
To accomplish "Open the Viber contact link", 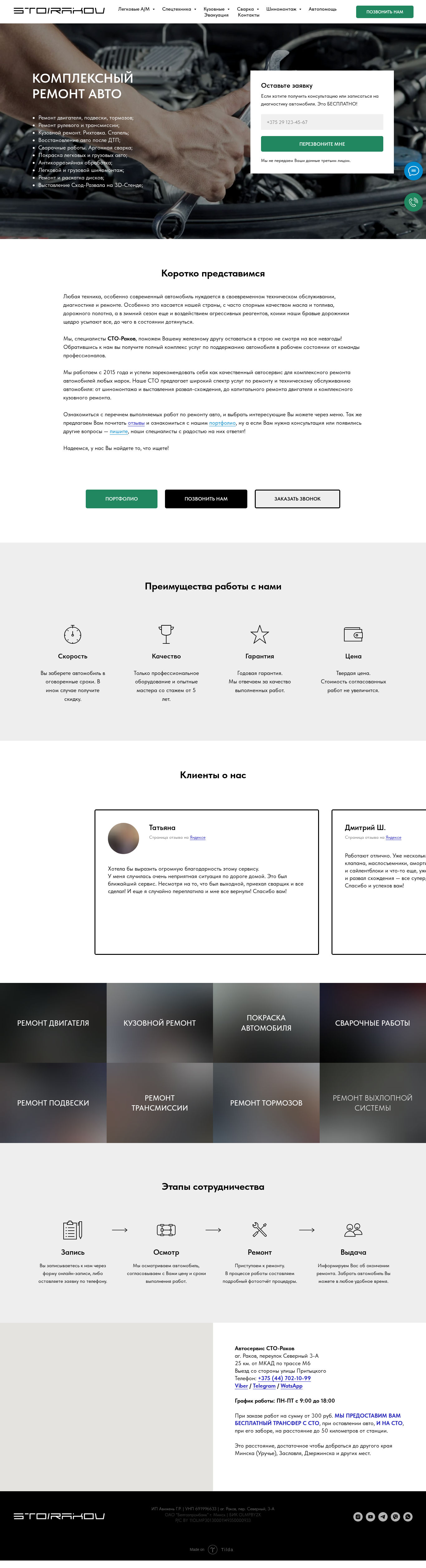I will pyautogui.click(x=242, y=1386).
